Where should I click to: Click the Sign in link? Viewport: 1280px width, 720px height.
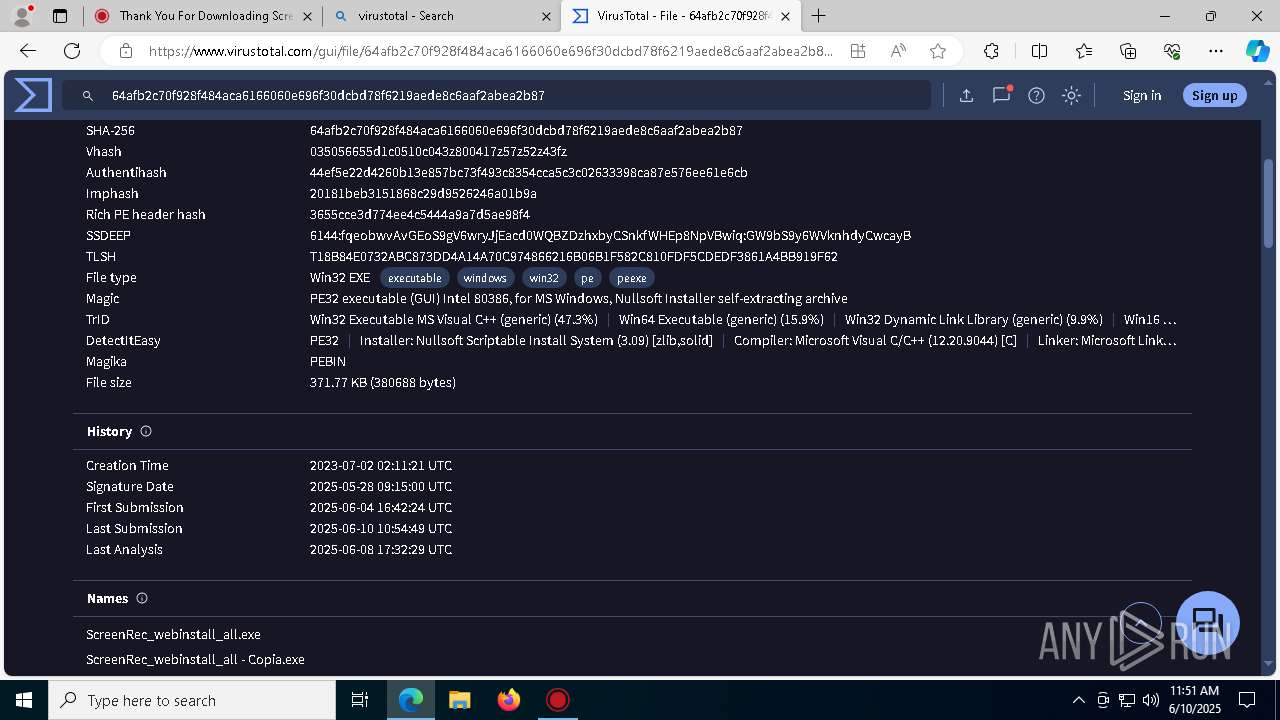click(1142, 95)
